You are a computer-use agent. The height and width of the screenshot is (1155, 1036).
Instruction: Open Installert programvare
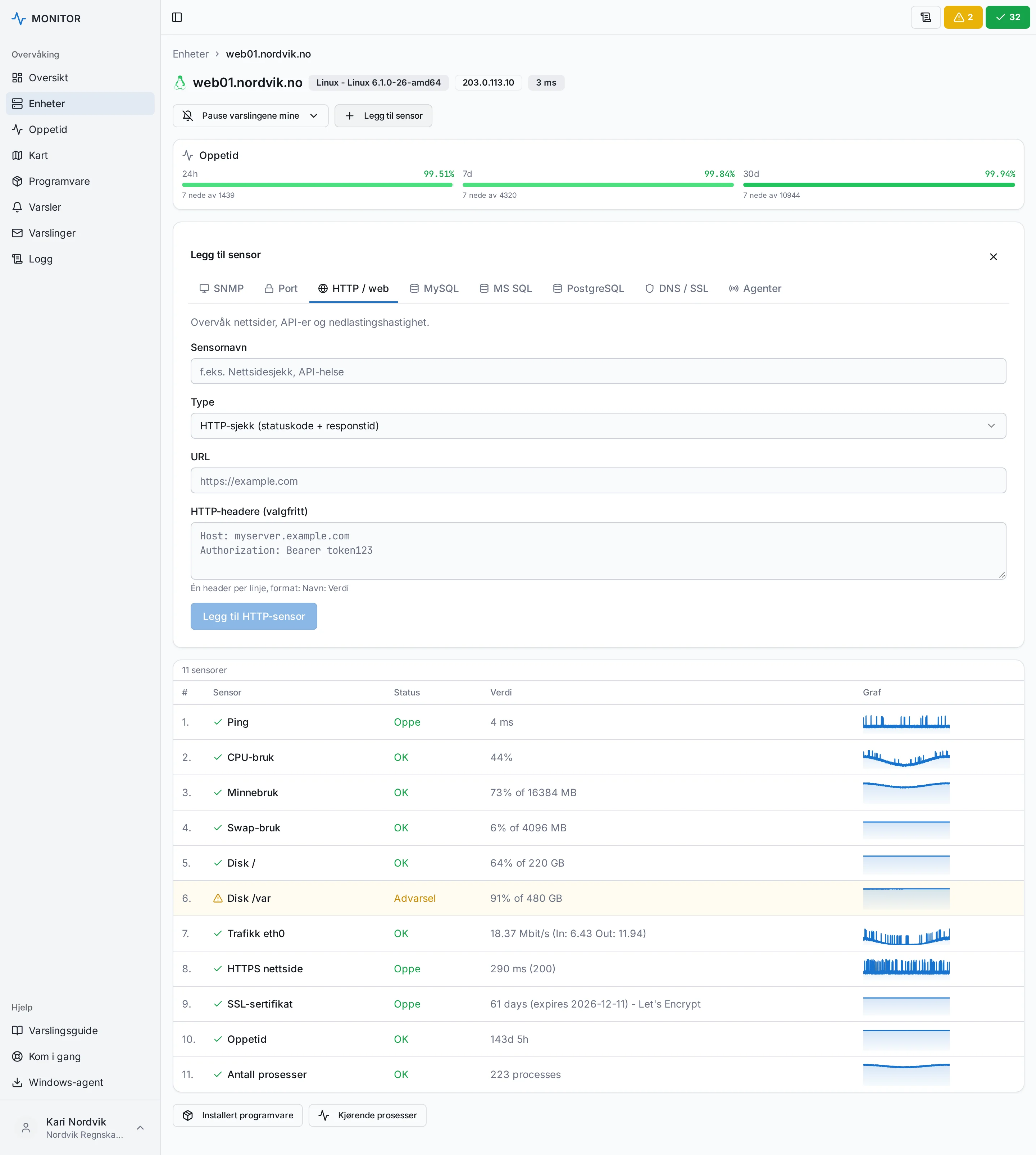(238, 1115)
